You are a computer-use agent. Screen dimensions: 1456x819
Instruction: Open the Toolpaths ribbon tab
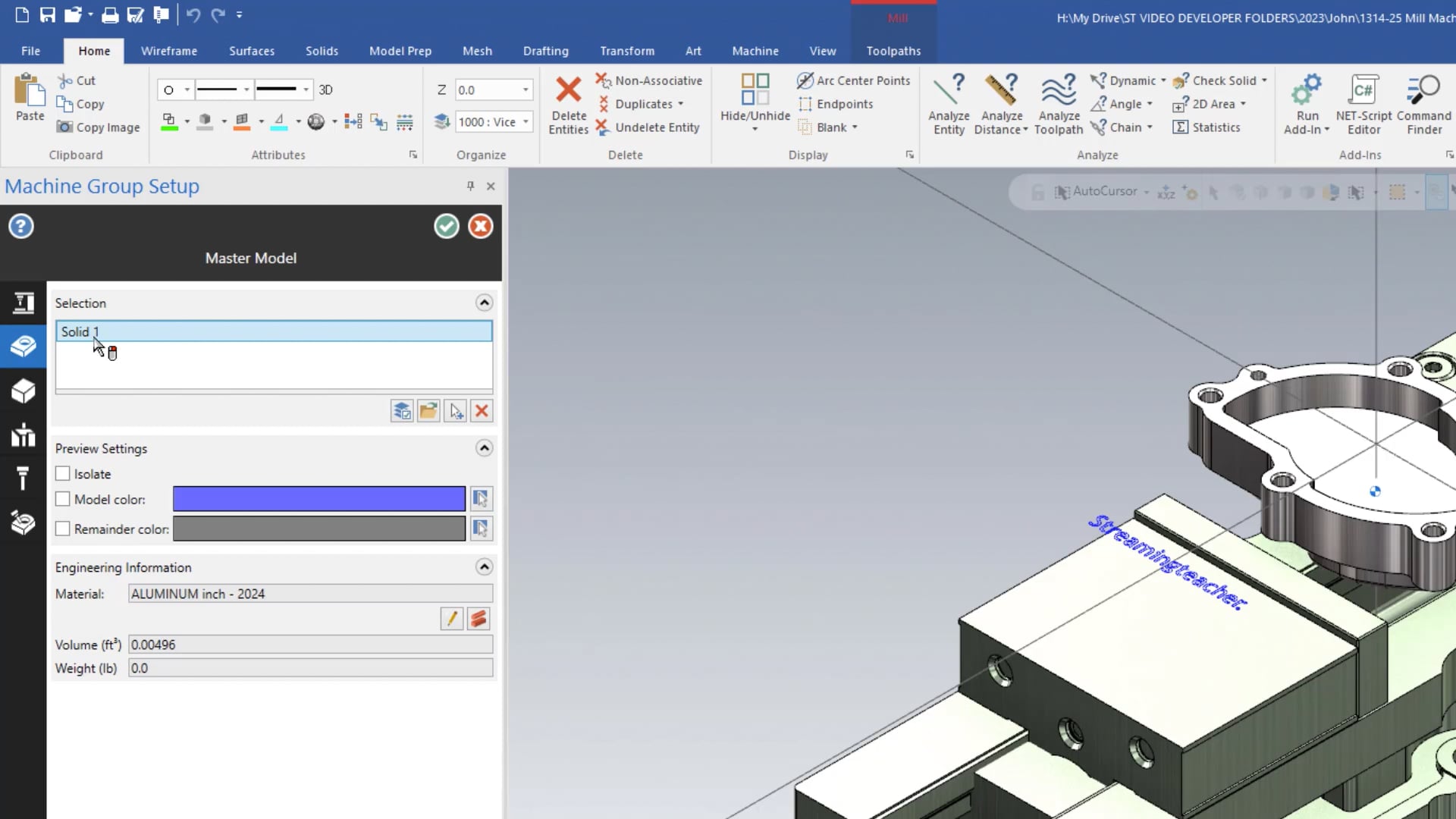[x=893, y=51]
